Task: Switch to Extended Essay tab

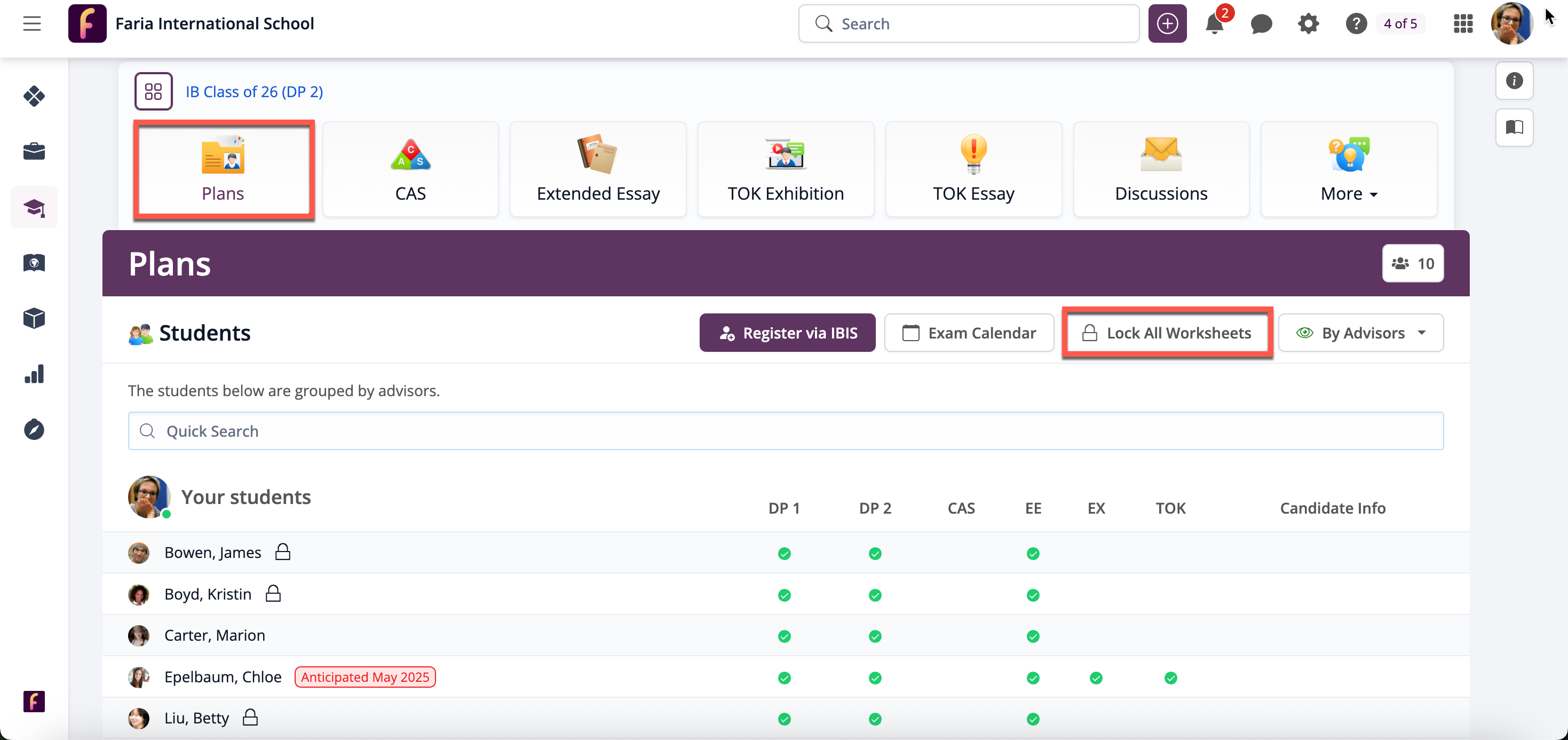Action: coord(598,169)
